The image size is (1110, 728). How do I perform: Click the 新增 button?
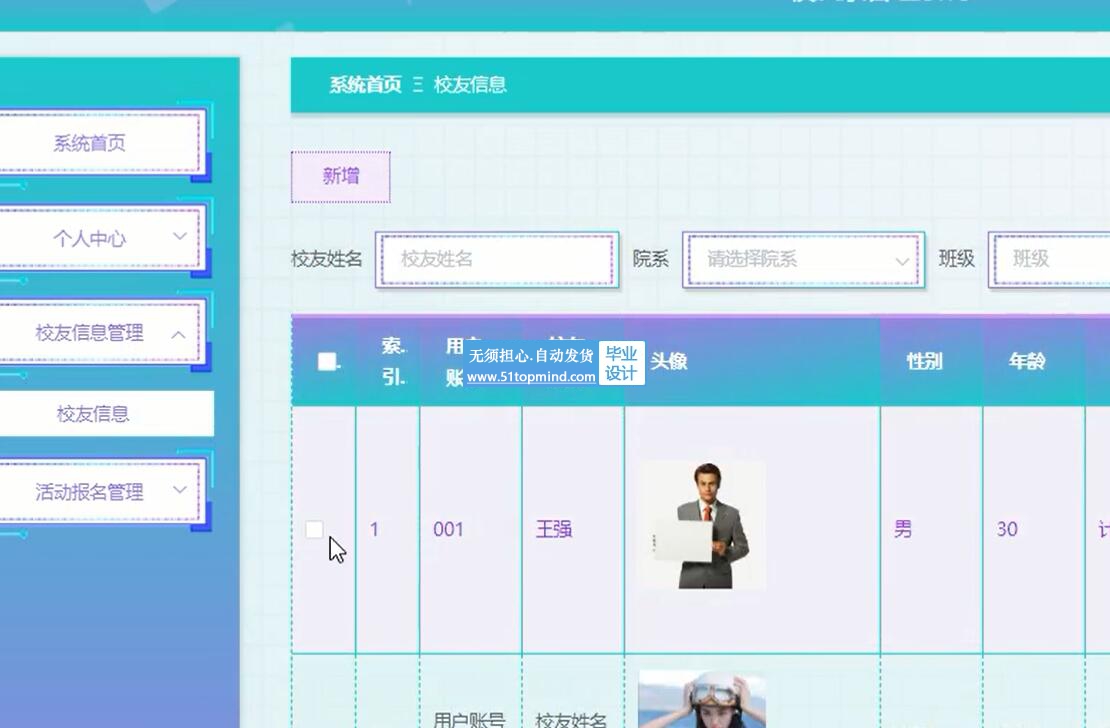(x=341, y=176)
